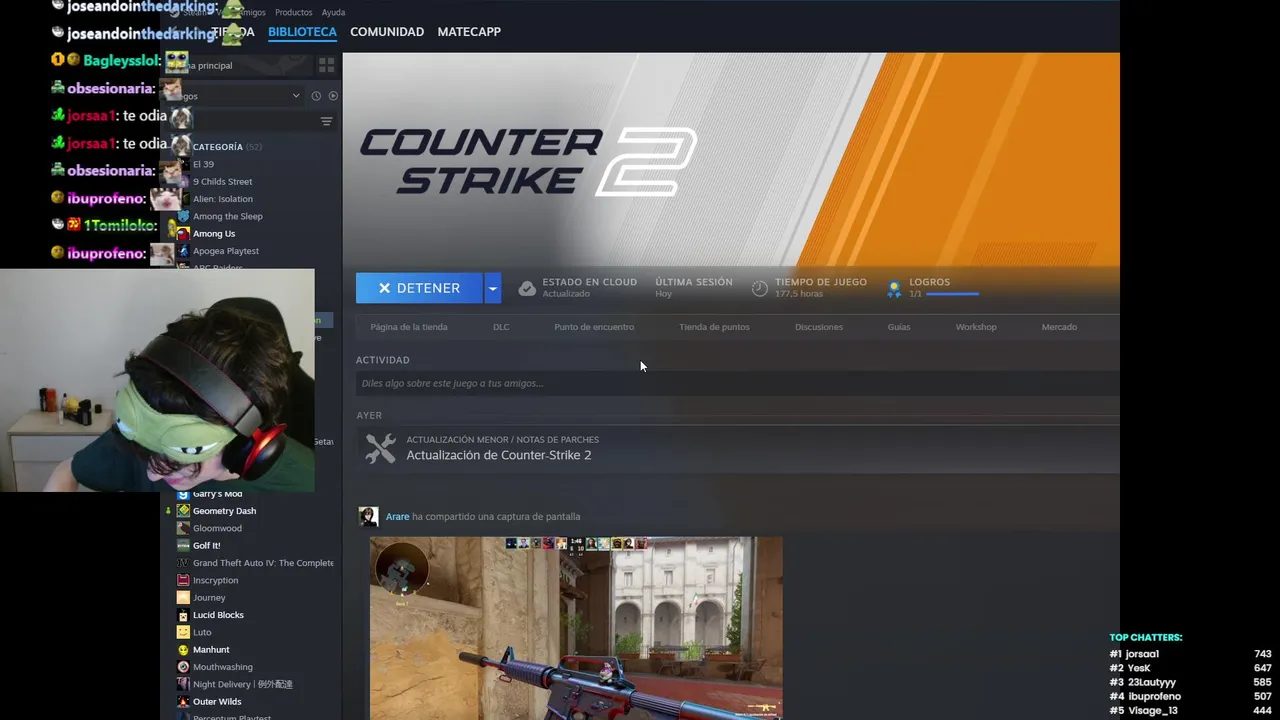Show ready-to-play games filter icon
The width and height of the screenshot is (1280, 720).
(x=333, y=96)
